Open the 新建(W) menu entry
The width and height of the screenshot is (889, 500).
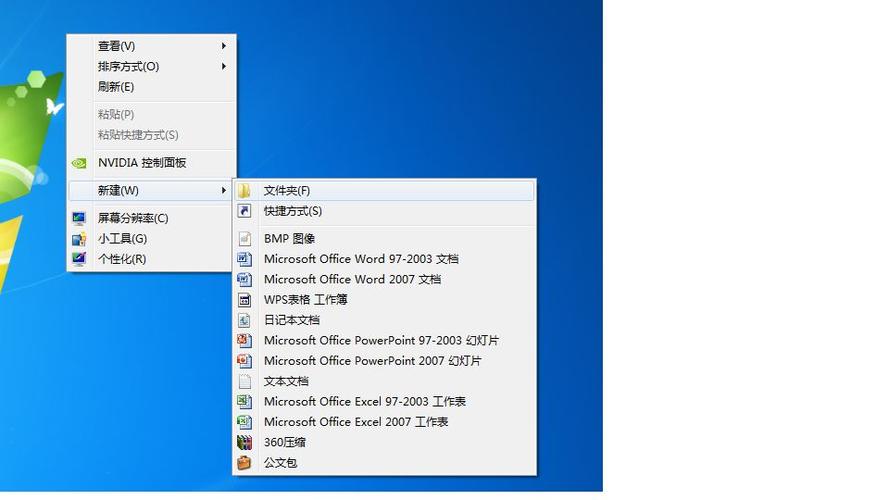click(151, 190)
